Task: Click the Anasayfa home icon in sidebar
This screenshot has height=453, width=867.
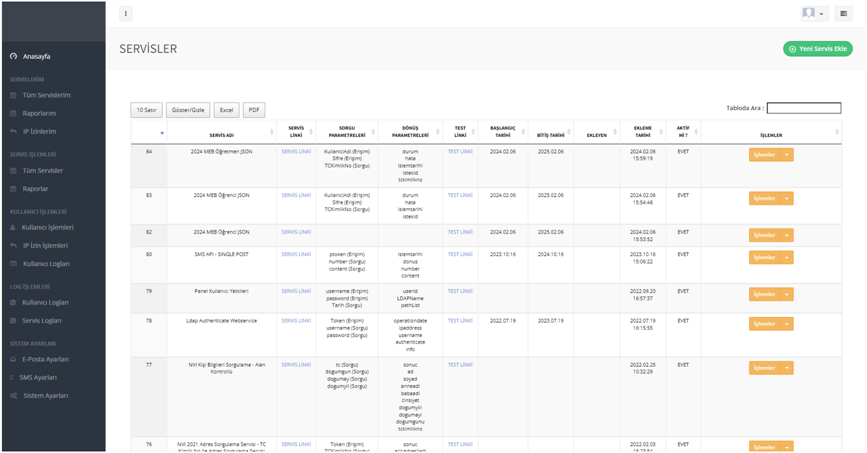Action: (x=13, y=57)
